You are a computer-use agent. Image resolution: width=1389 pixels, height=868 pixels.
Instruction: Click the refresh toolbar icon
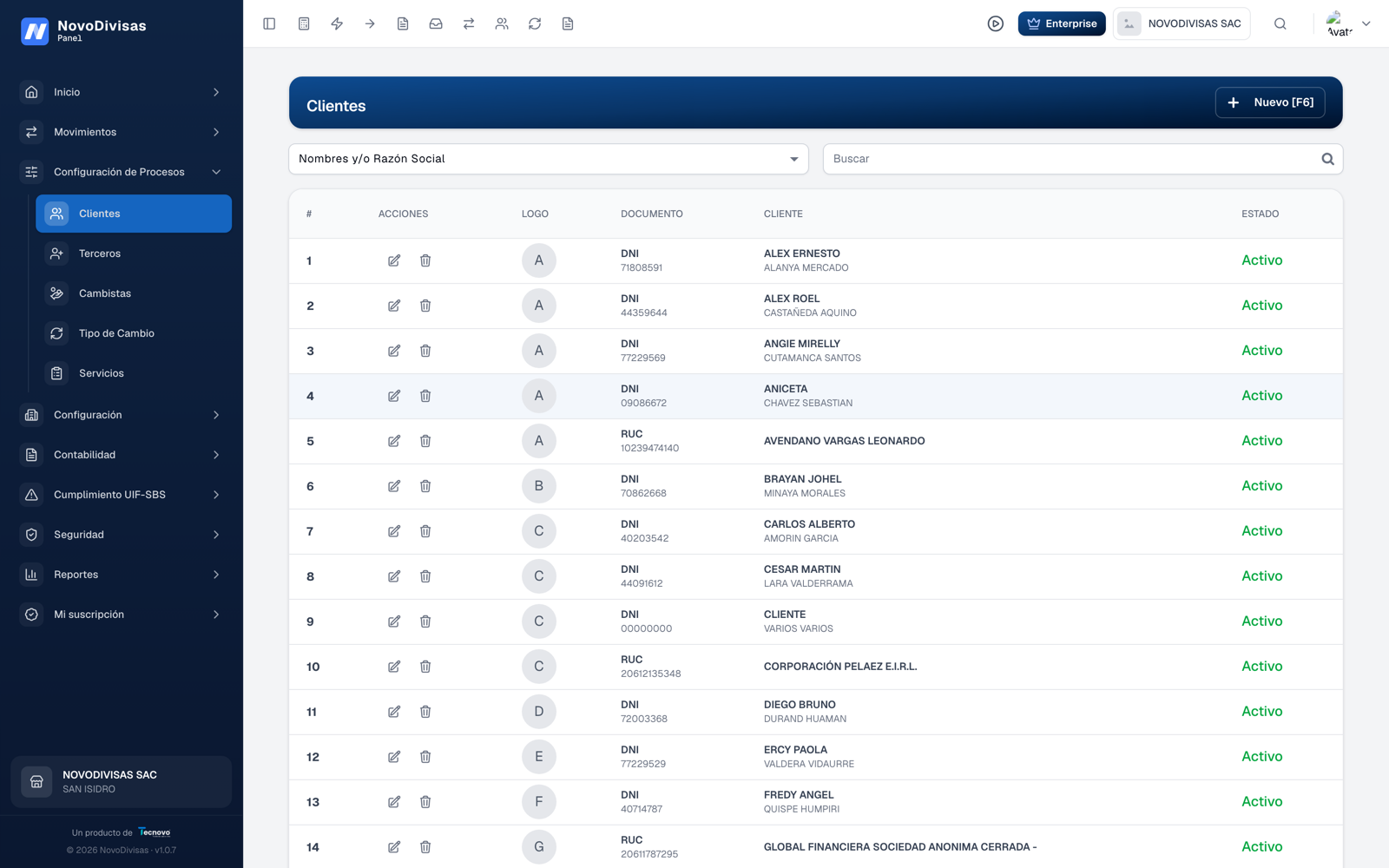pyautogui.click(x=535, y=23)
